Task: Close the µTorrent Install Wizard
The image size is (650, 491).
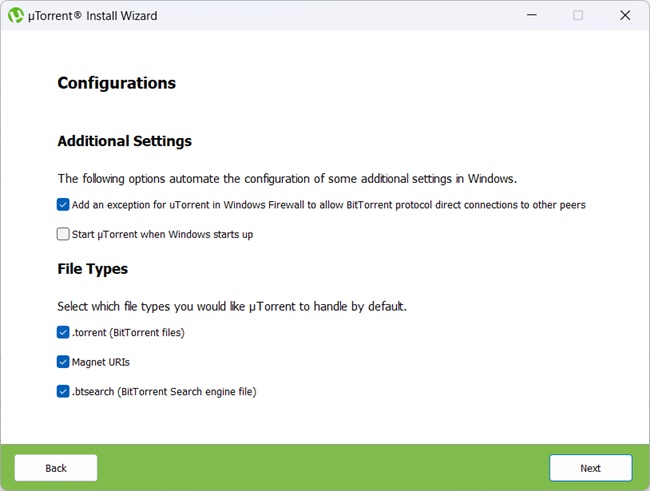Action: pyautogui.click(x=625, y=15)
